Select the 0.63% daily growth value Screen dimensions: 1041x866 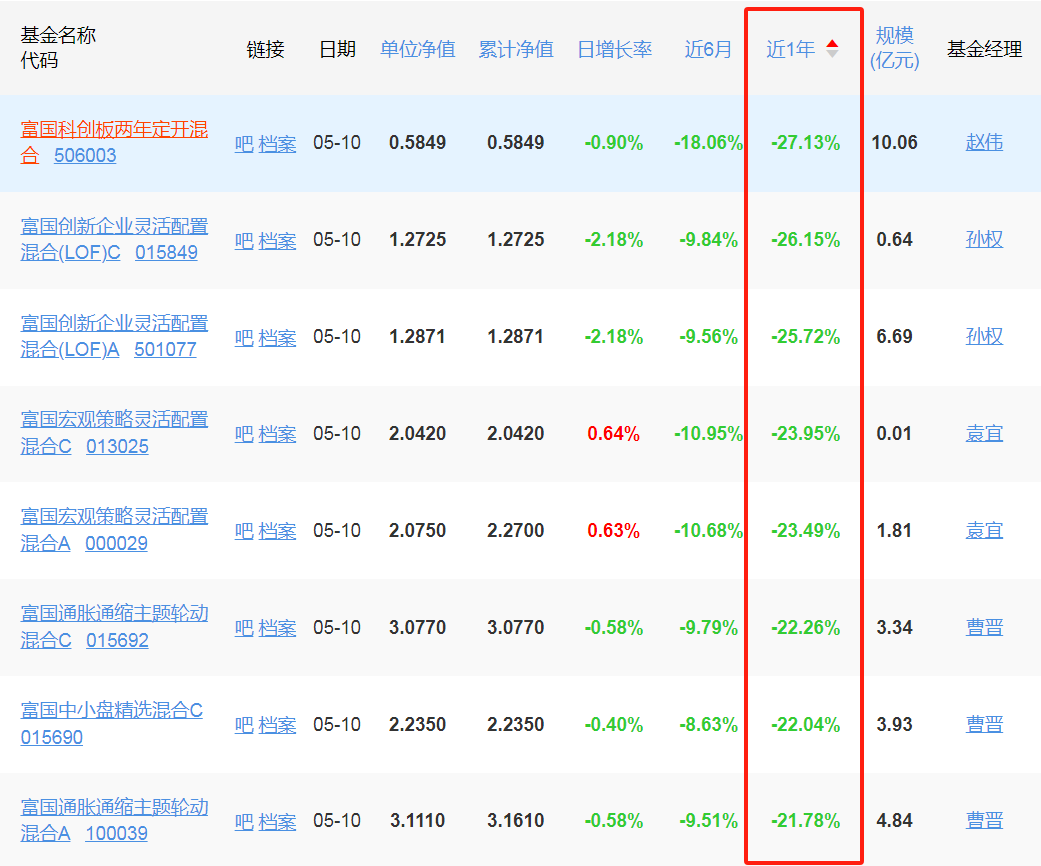[613, 531]
